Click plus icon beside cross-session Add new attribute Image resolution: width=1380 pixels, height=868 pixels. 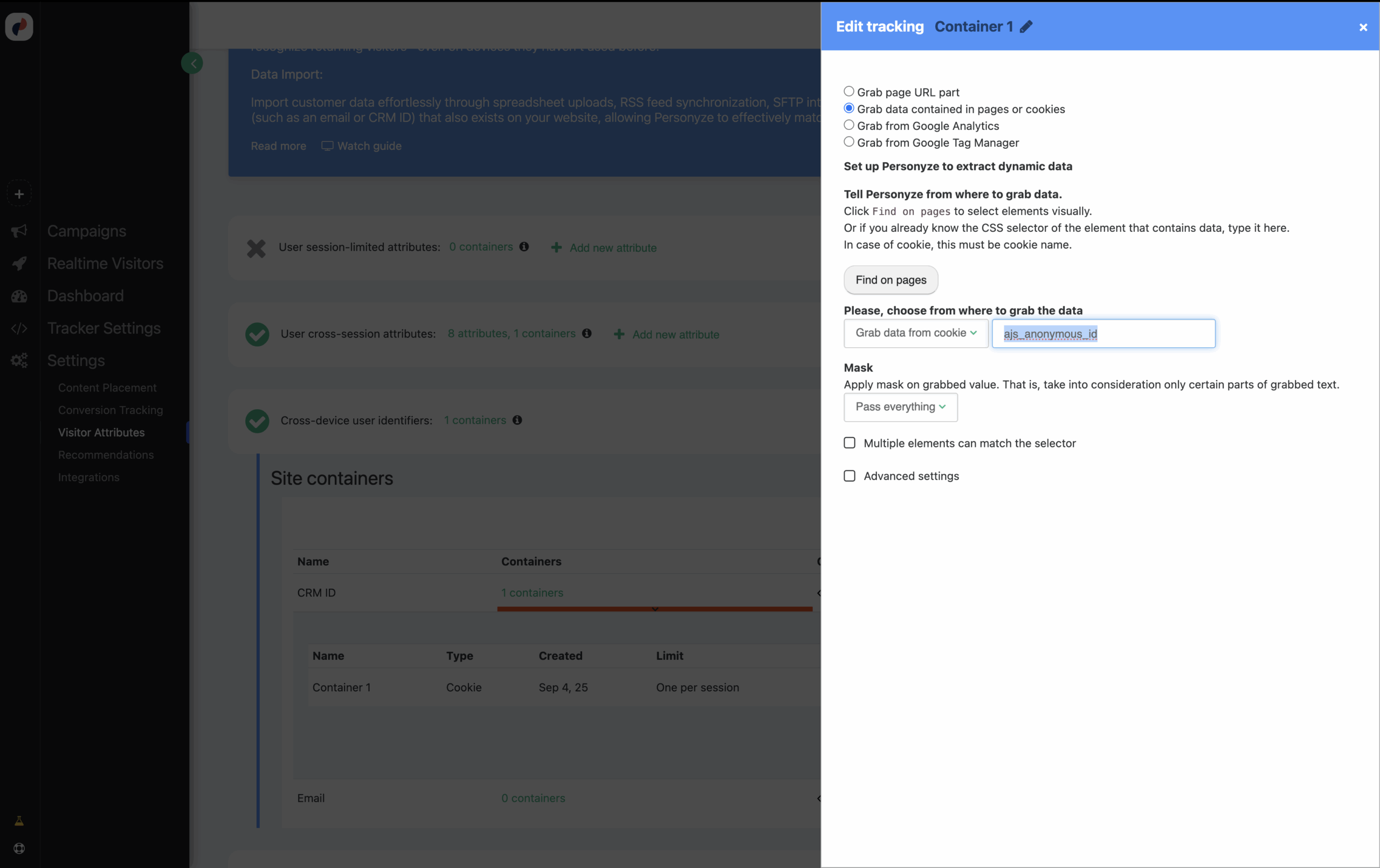(x=619, y=334)
